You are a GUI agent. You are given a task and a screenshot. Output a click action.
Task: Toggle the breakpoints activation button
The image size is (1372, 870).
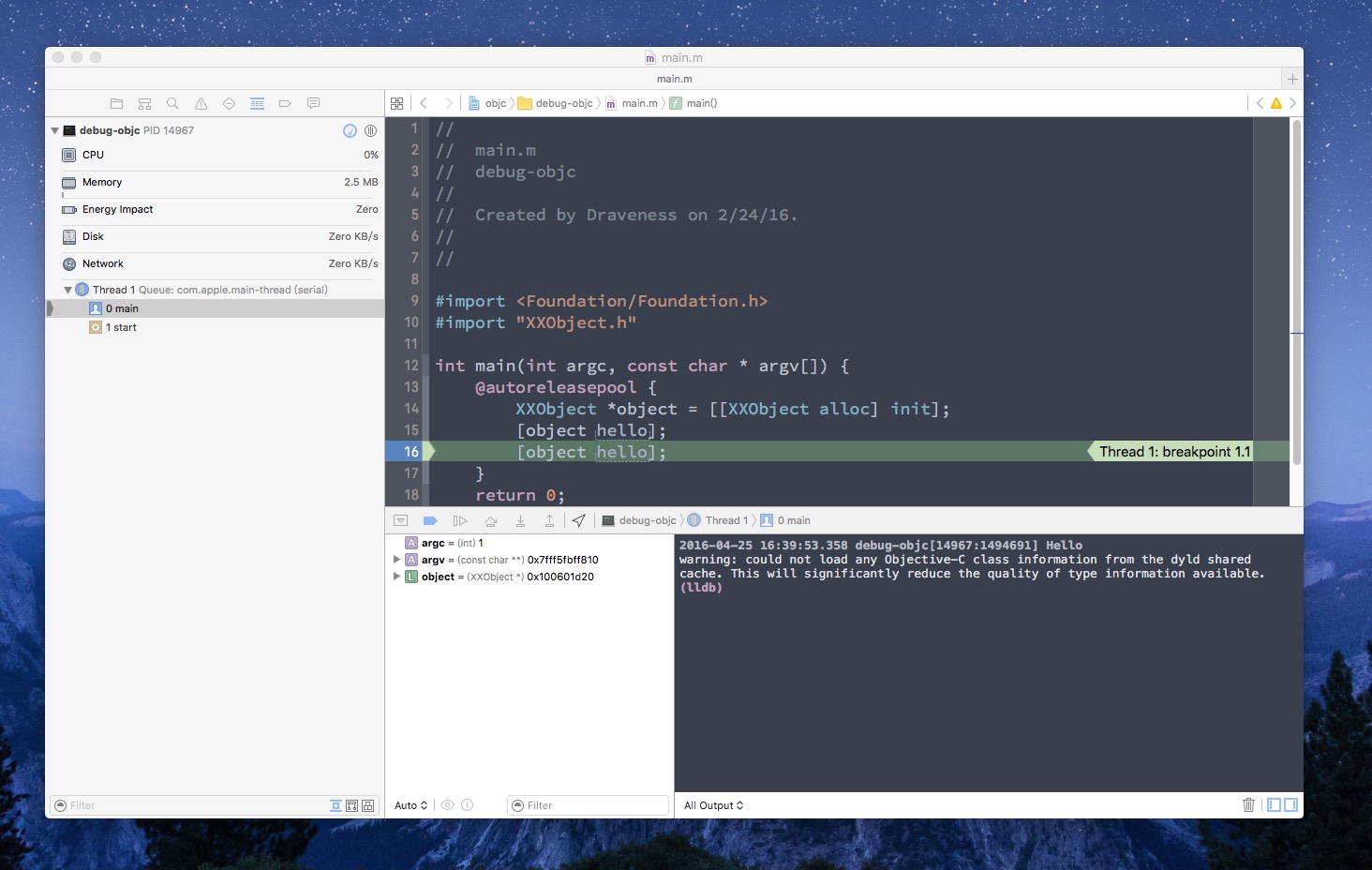(x=430, y=520)
